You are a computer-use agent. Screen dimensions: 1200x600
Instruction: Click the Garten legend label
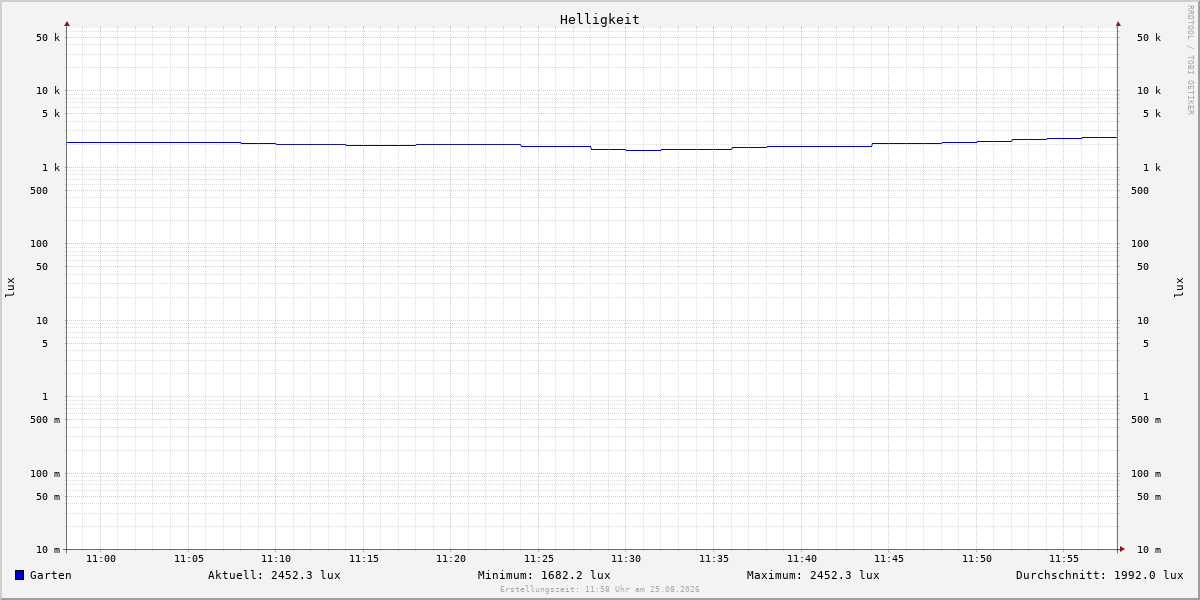[x=51, y=575]
